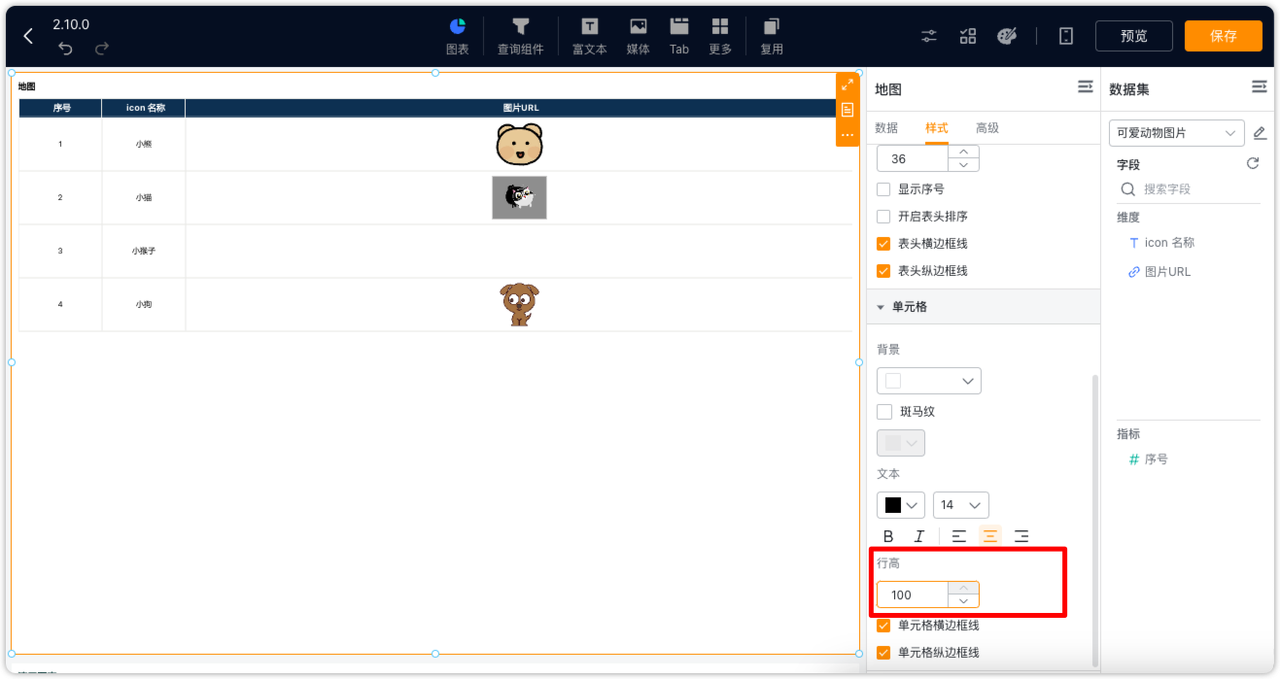
Task: Collapse the 数据集 panel
Action: point(1259,88)
